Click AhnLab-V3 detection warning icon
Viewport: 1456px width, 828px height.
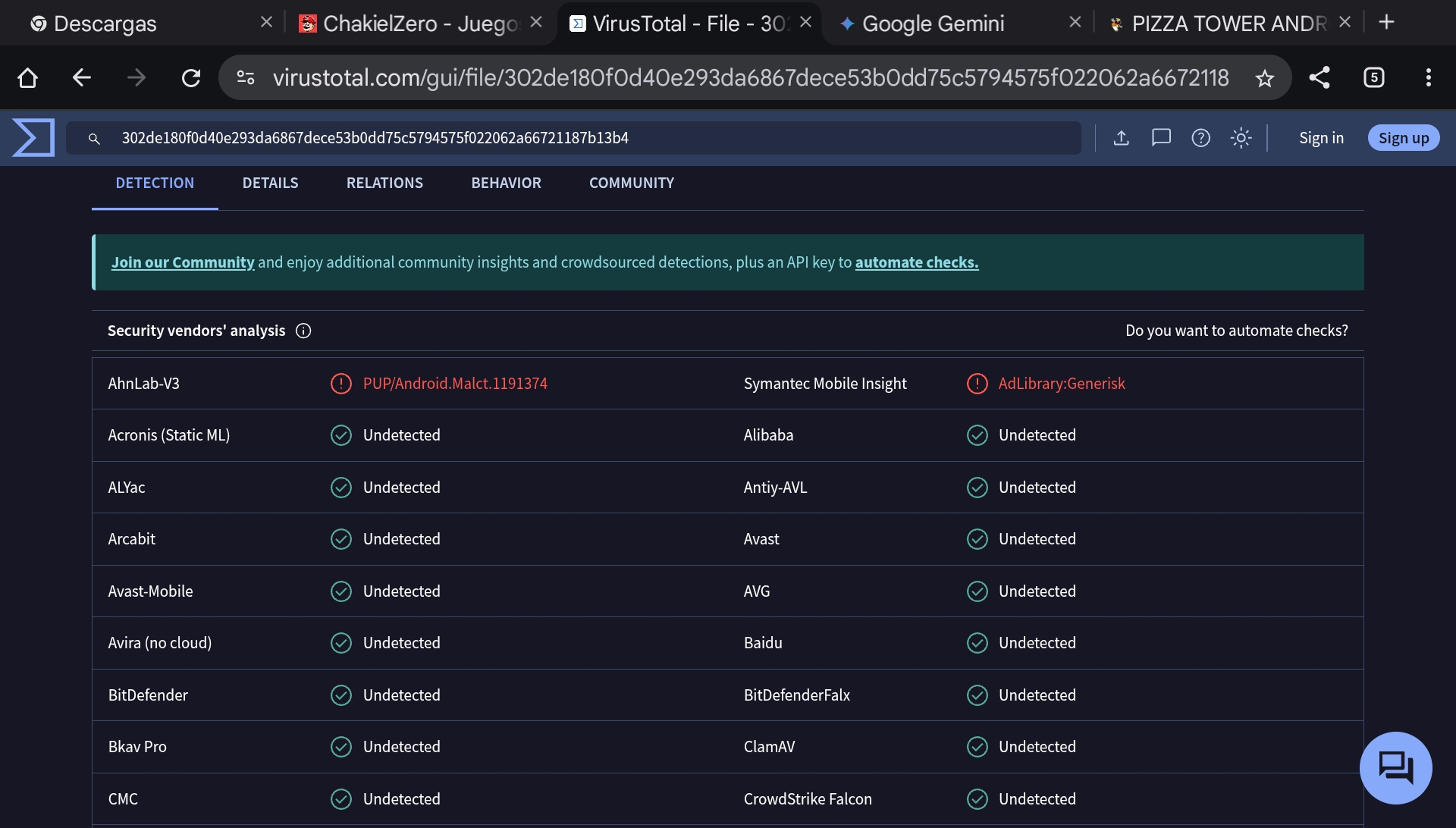point(341,384)
